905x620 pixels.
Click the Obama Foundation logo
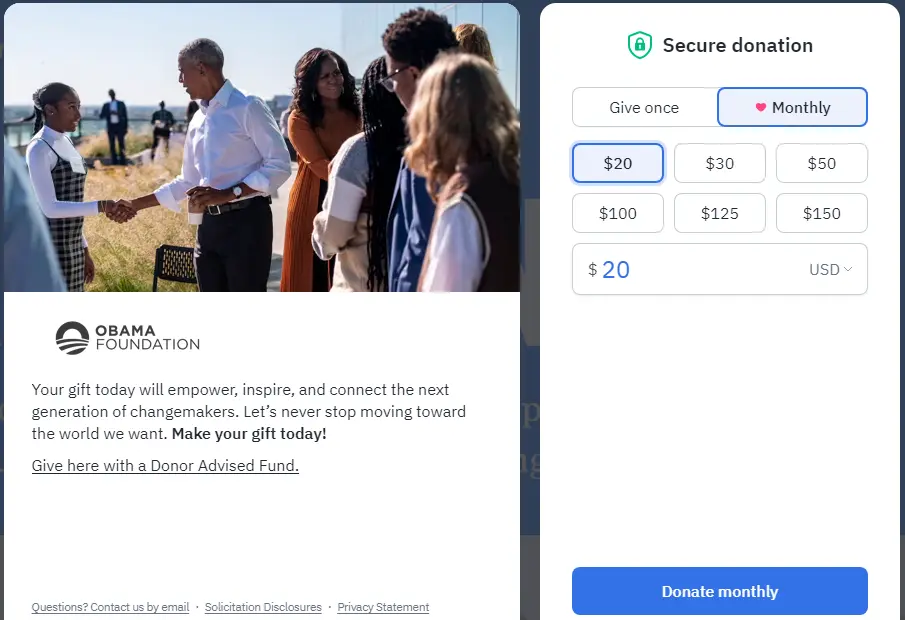click(127, 338)
